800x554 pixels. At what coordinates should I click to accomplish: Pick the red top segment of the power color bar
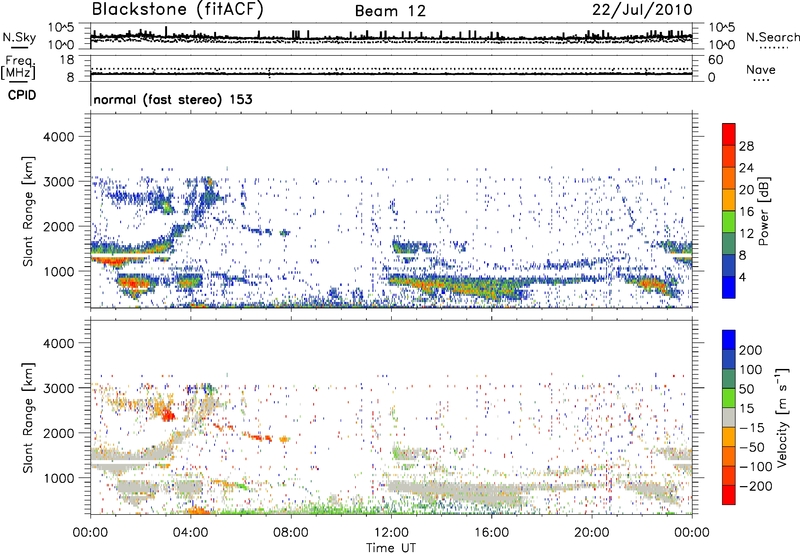(729, 134)
